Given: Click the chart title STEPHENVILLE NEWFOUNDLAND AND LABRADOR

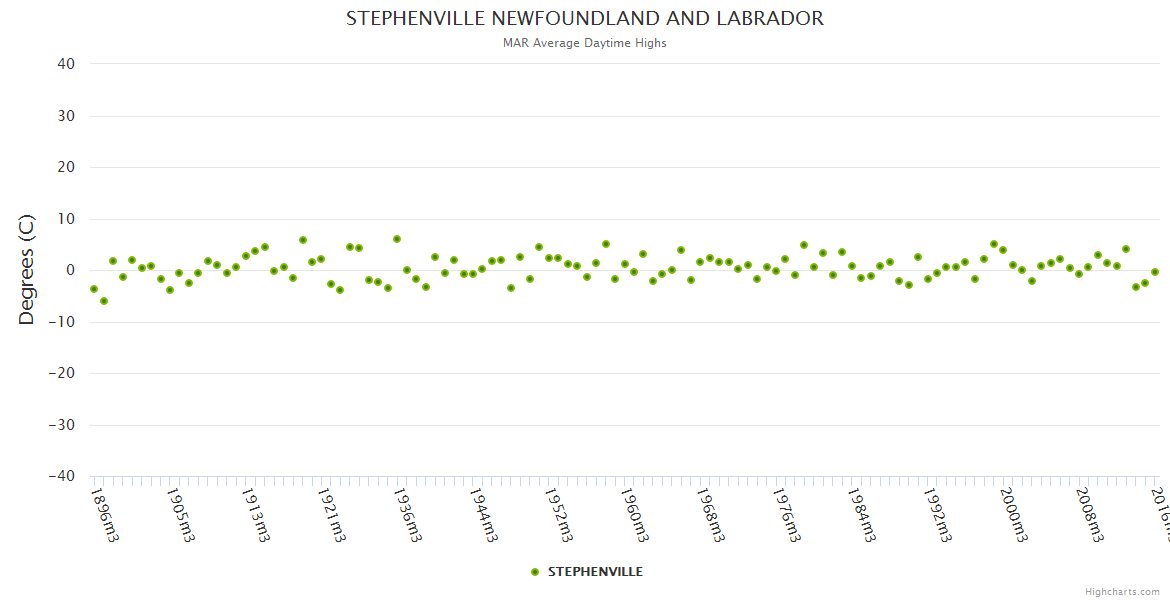Looking at the screenshot, I should pos(585,19).
